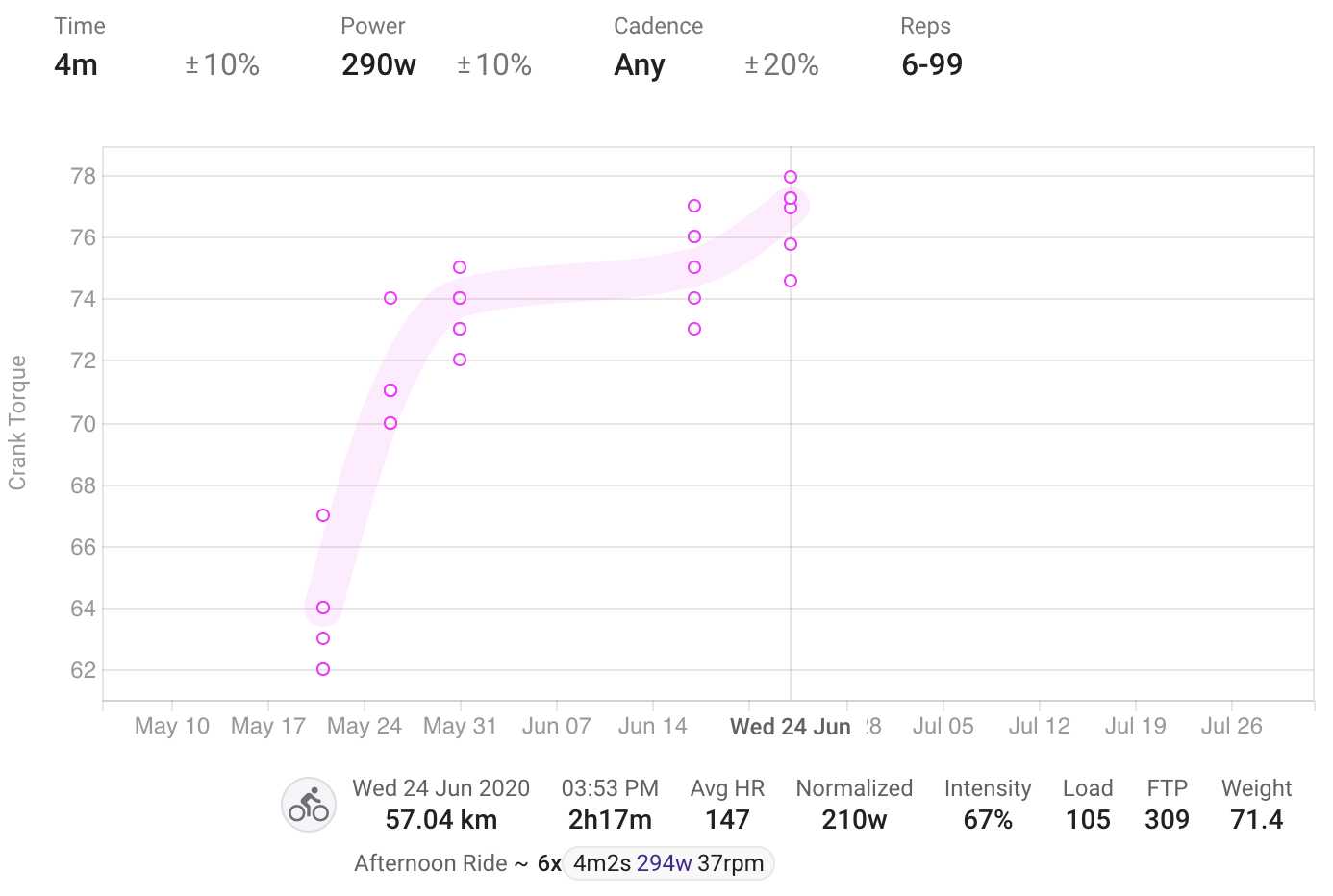
Task: Select the torque 70 data point near May 24
Action: [x=390, y=423]
